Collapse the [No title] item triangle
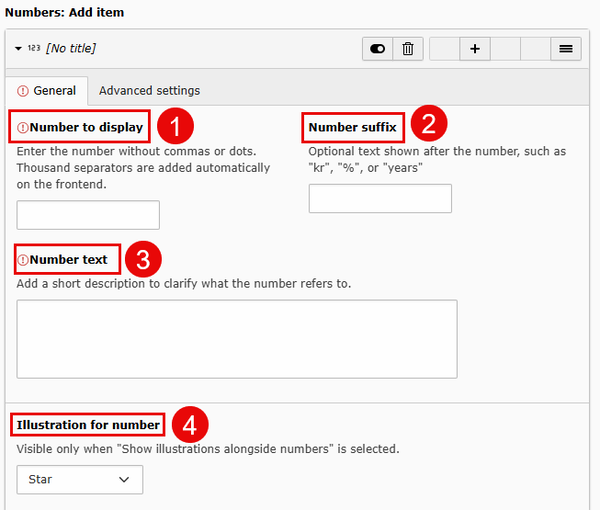This screenshot has width=600, height=510. [18, 49]
